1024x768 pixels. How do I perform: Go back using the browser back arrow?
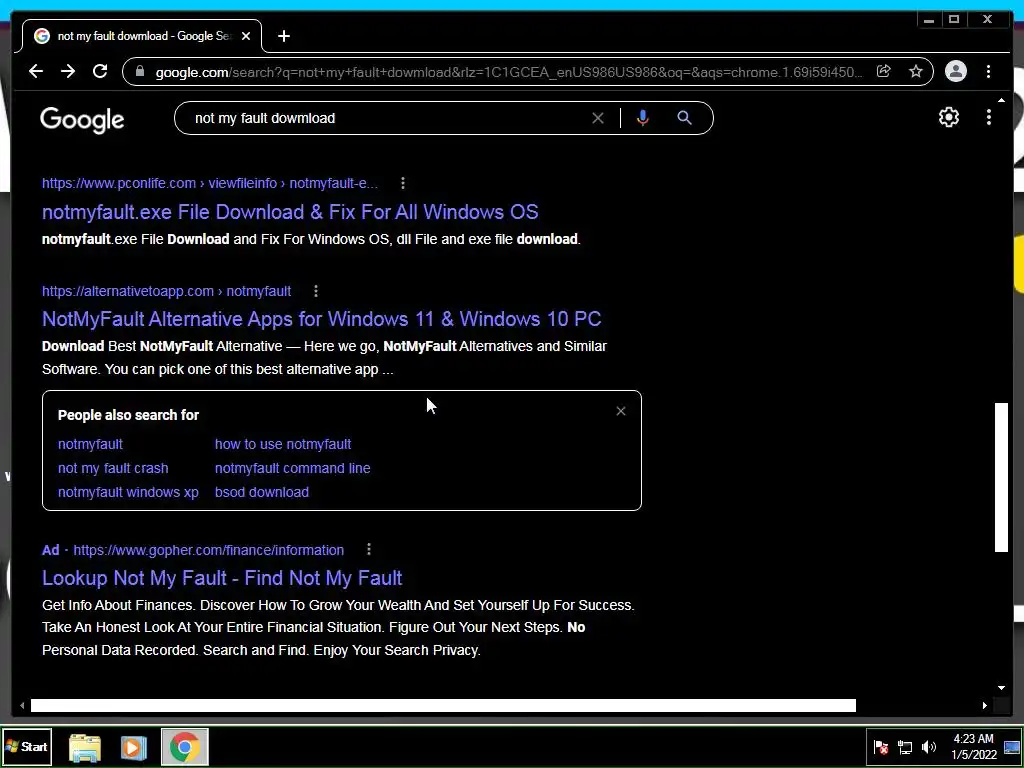36,71
